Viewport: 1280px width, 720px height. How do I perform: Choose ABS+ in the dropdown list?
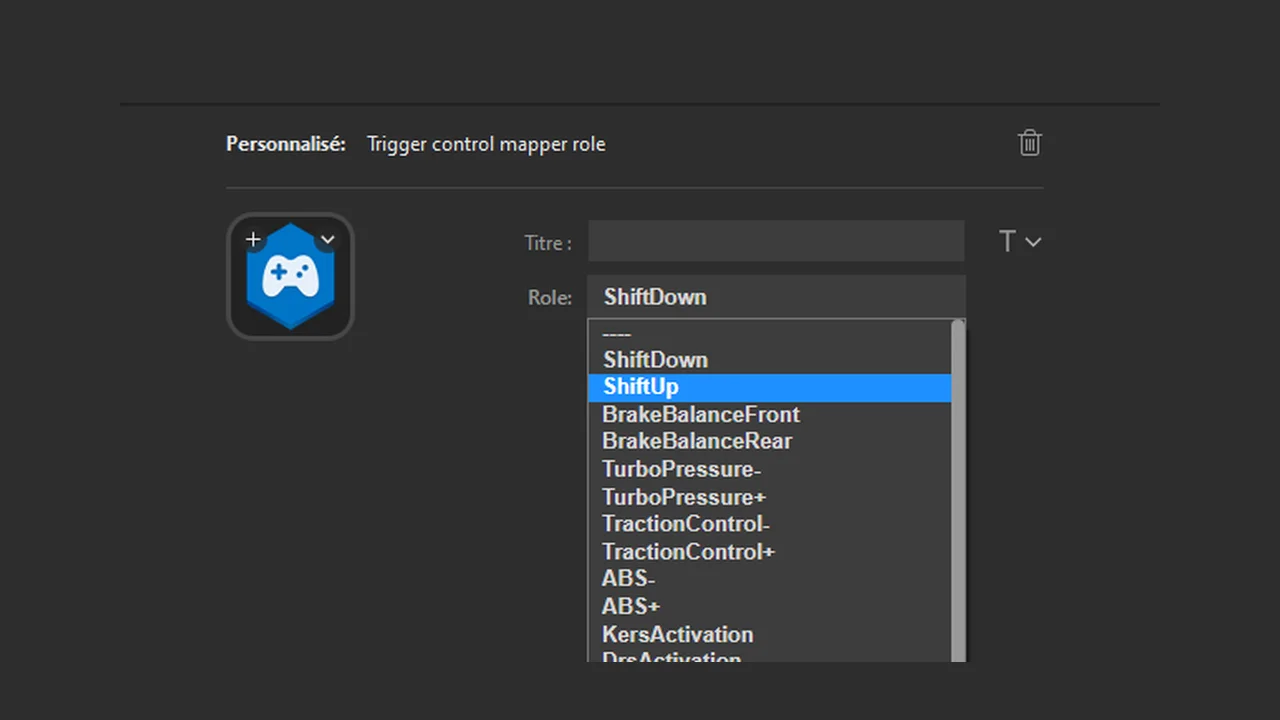(x=769, y=607)
